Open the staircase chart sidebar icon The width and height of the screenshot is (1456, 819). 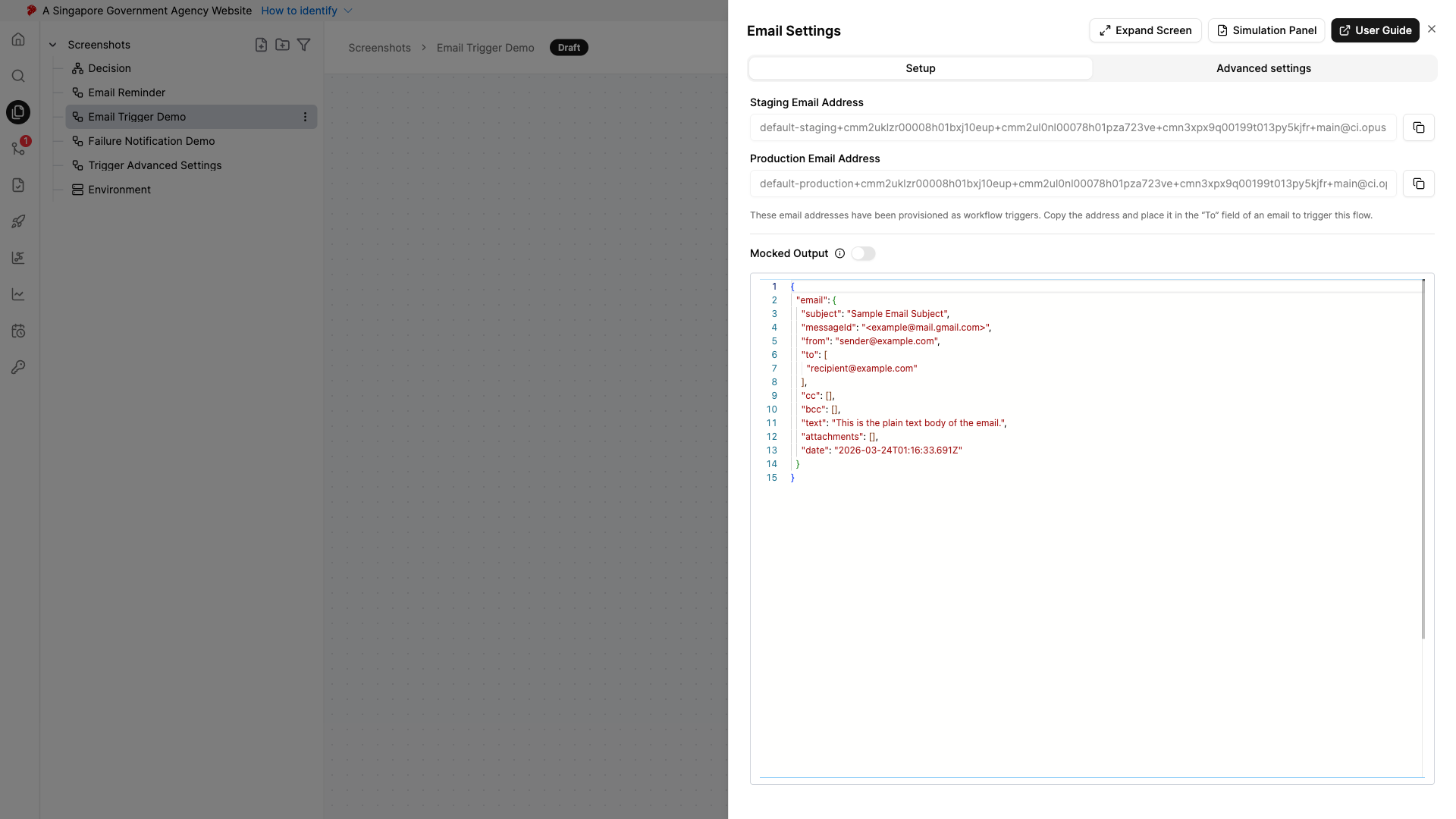(x=18, y=258)
